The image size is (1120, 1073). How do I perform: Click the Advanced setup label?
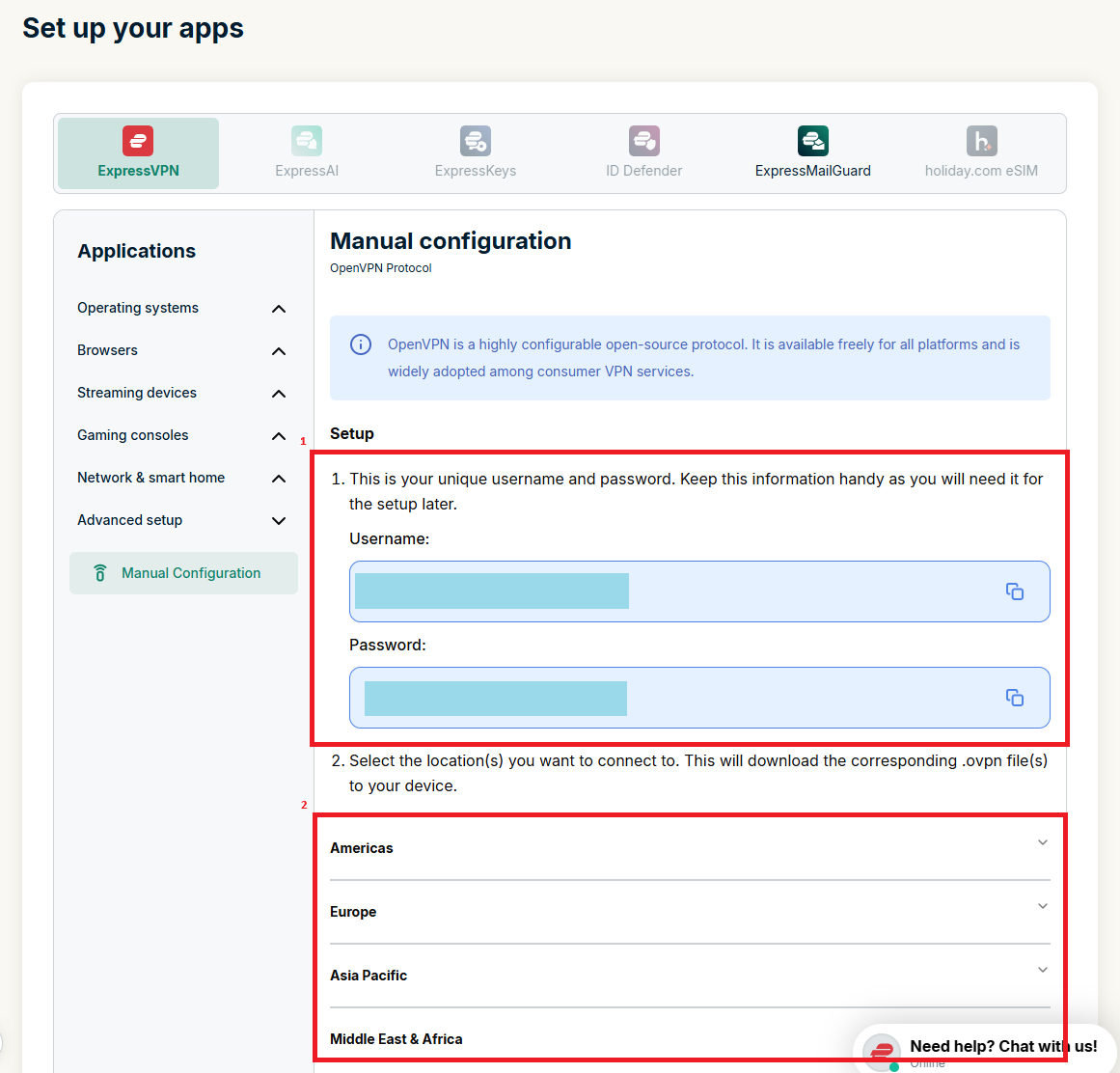129,520
